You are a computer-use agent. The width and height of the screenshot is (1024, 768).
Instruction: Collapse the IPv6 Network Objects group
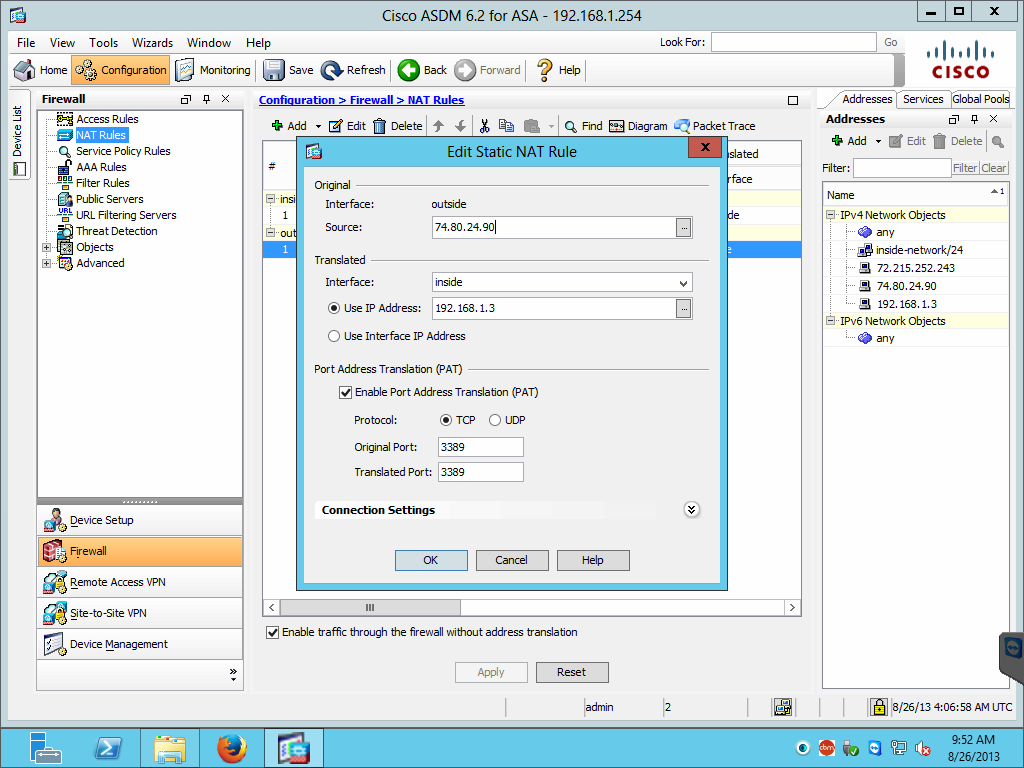click(831, 321)
